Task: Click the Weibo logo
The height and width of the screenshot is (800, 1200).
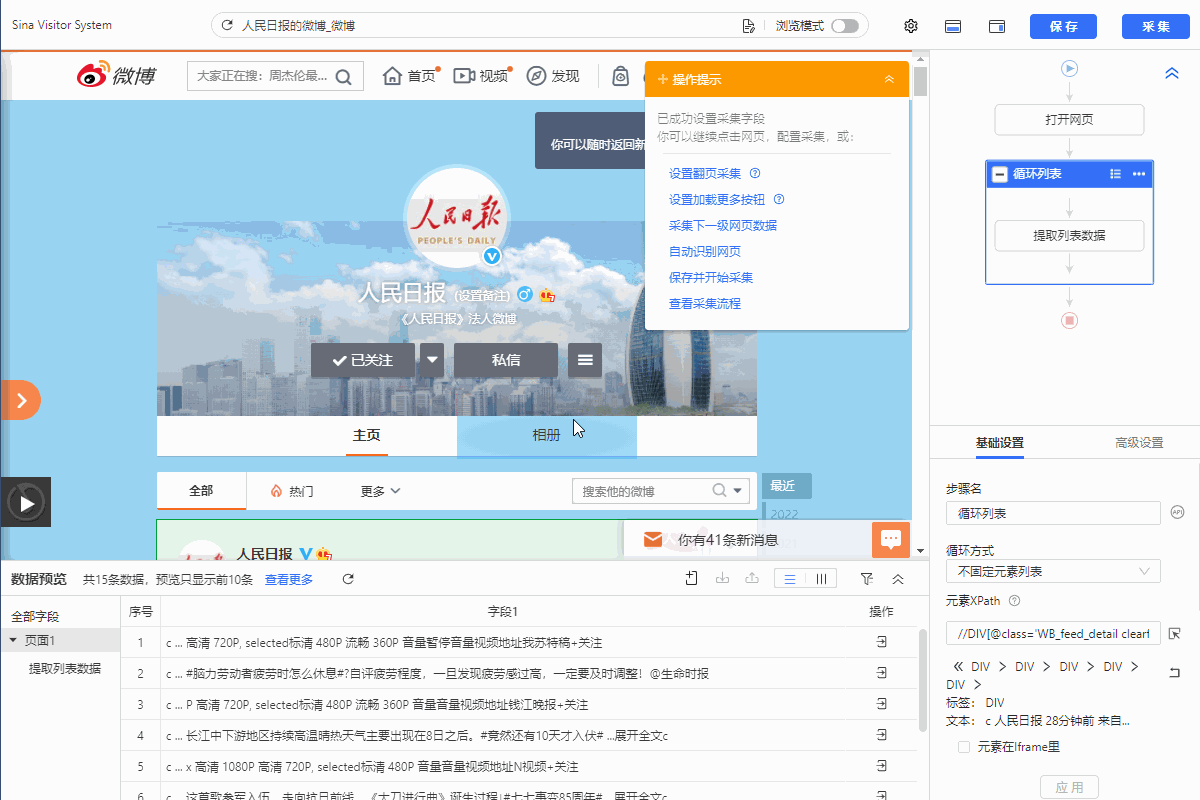Action: tap(116, 75)
